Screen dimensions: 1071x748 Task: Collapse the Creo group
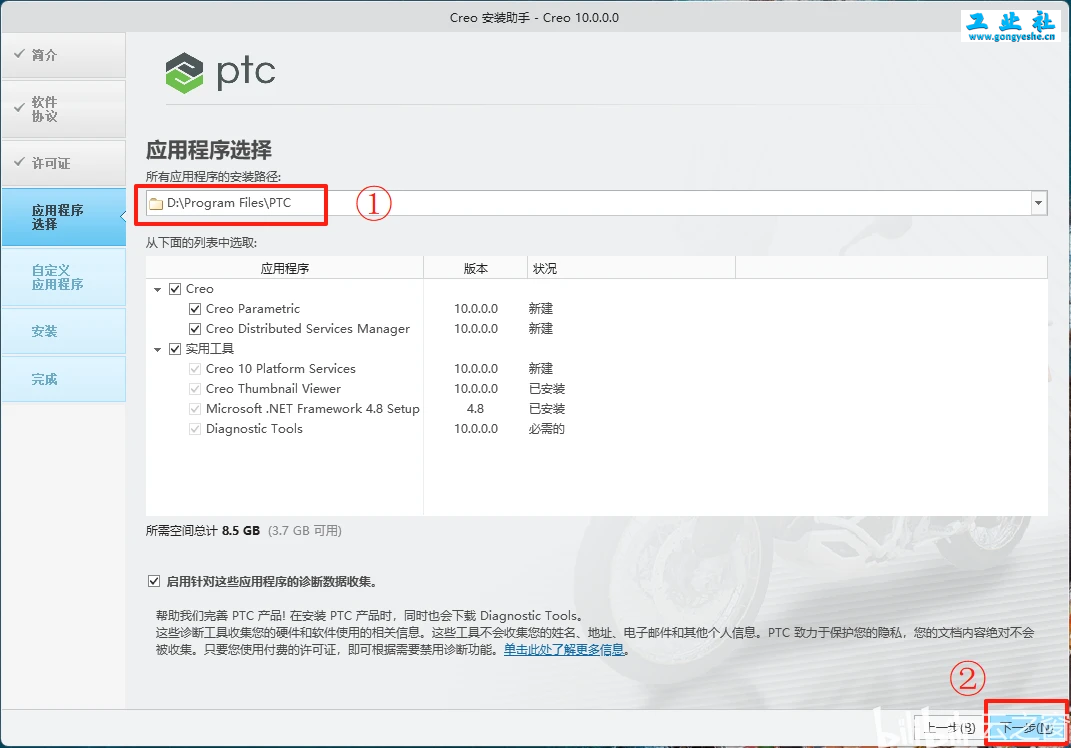pos(157,290)
